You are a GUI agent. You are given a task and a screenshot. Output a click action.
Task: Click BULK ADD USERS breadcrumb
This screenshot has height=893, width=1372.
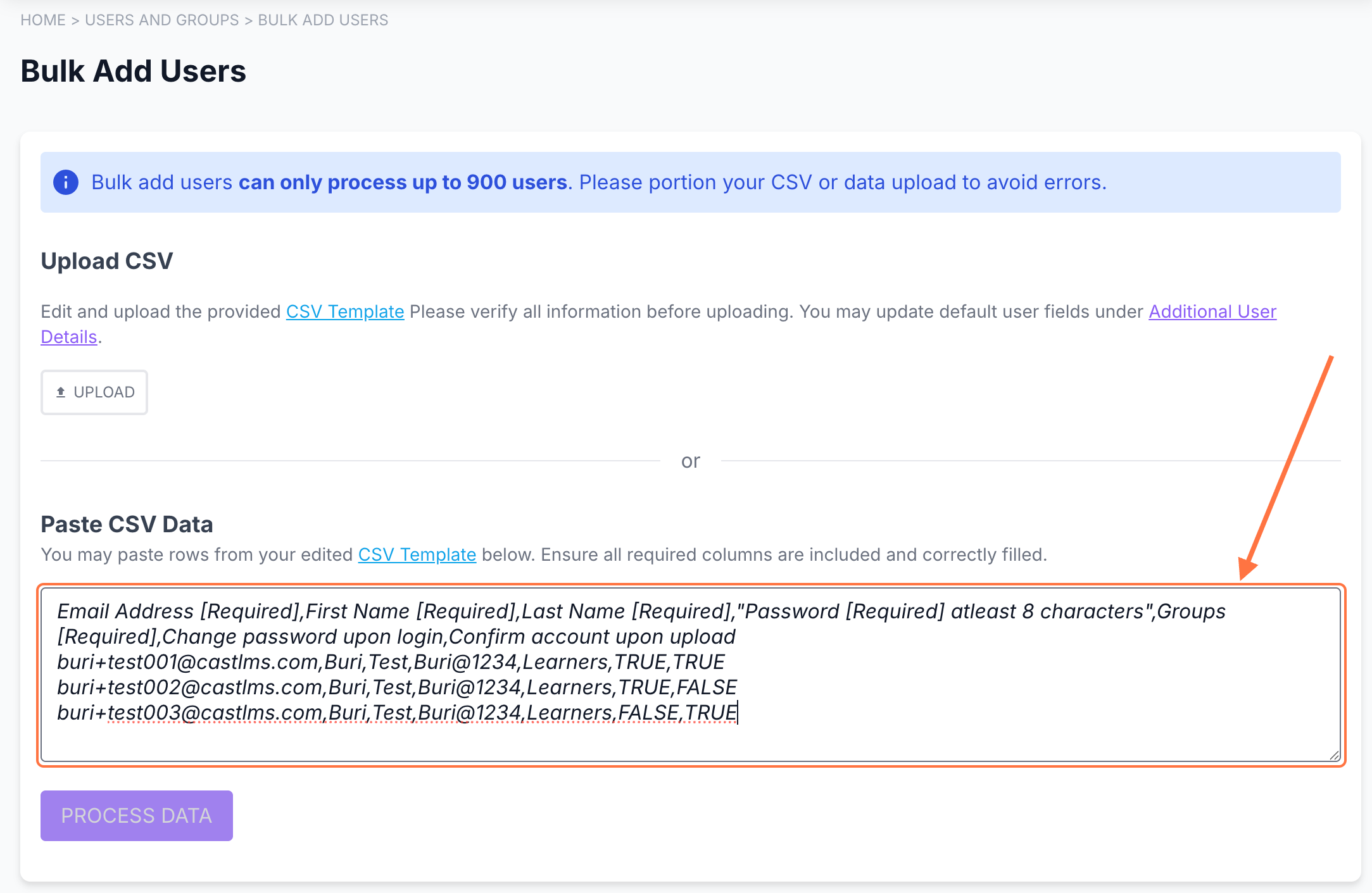323,20
